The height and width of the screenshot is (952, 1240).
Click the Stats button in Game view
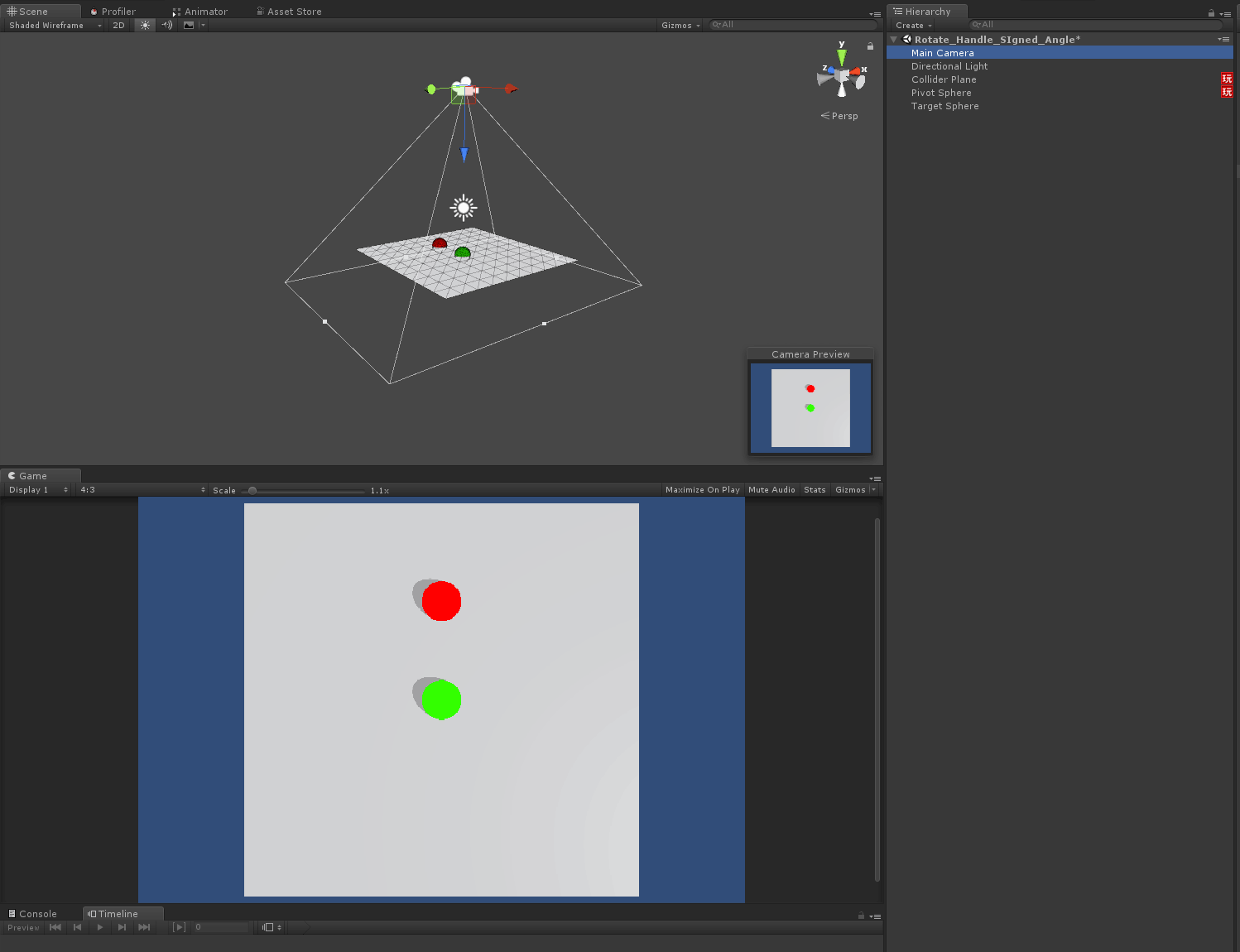pyautogui.click(x=815, y=490)
